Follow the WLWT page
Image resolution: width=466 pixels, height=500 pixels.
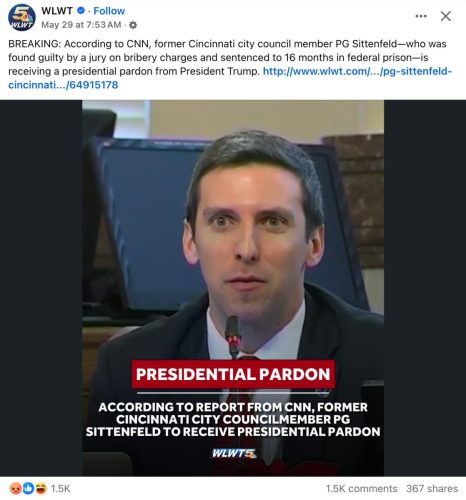109,11
